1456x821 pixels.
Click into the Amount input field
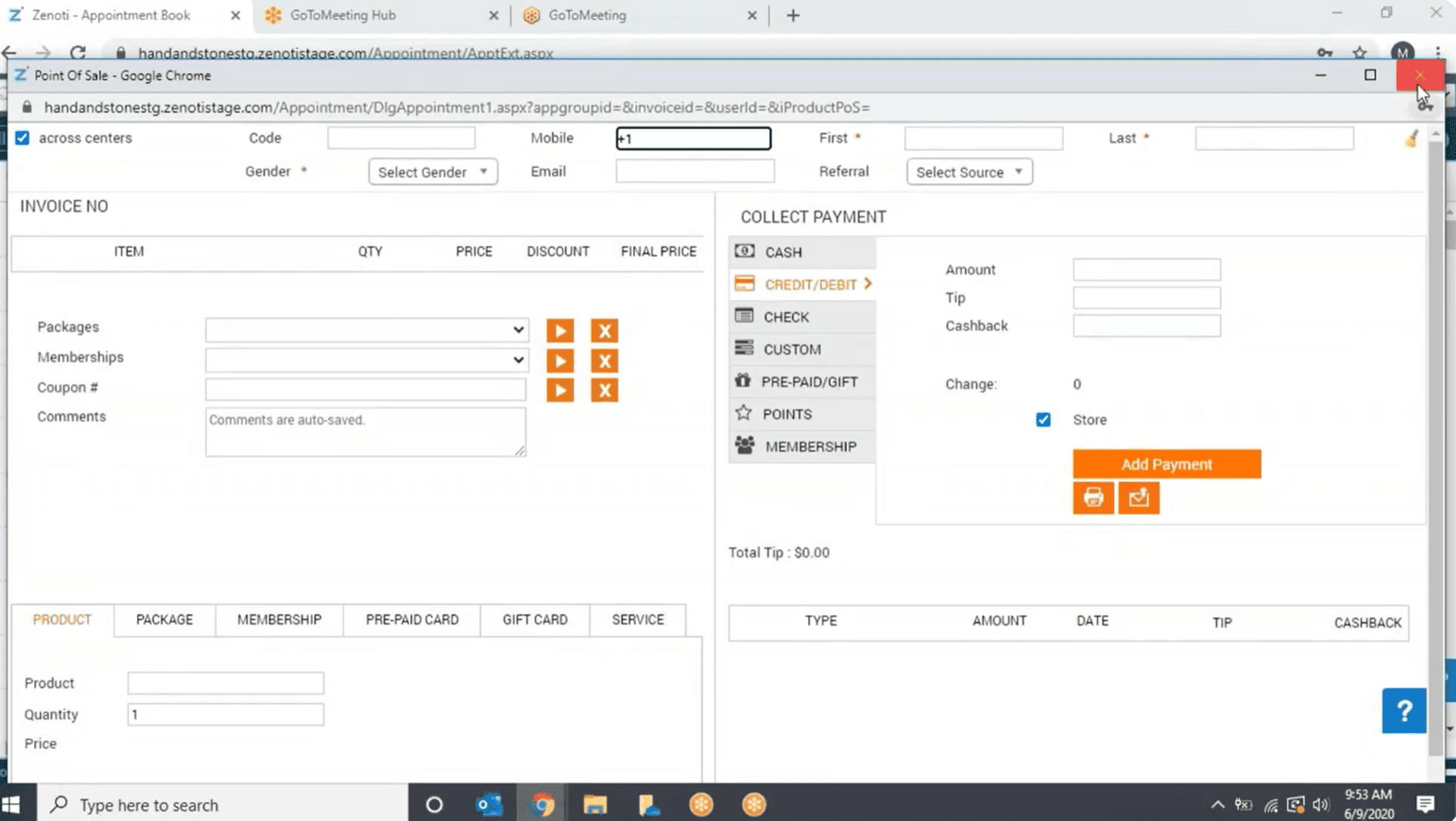[1146, 270]
